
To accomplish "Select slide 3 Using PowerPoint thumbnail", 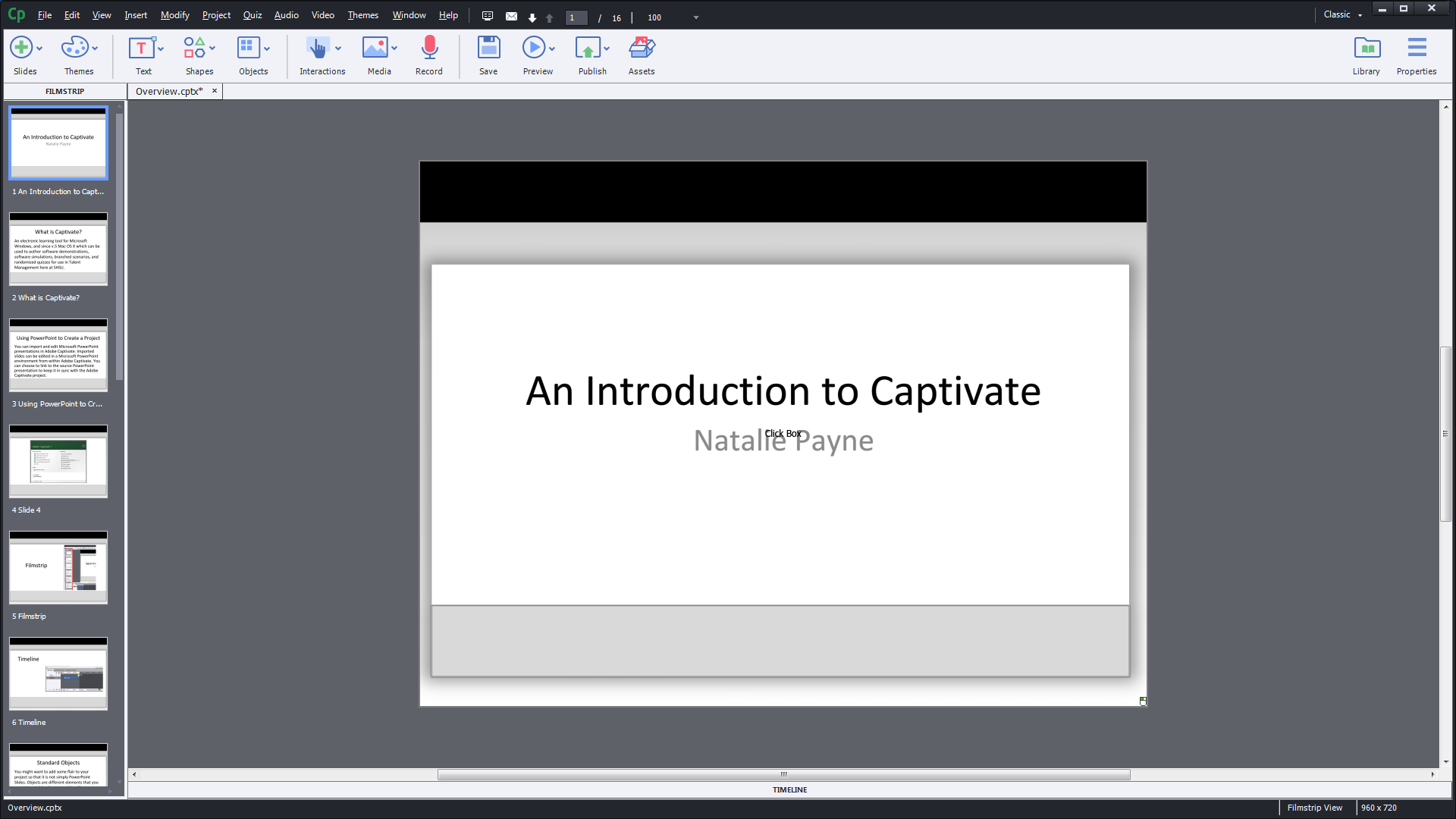I will click(x=58, y=355).
